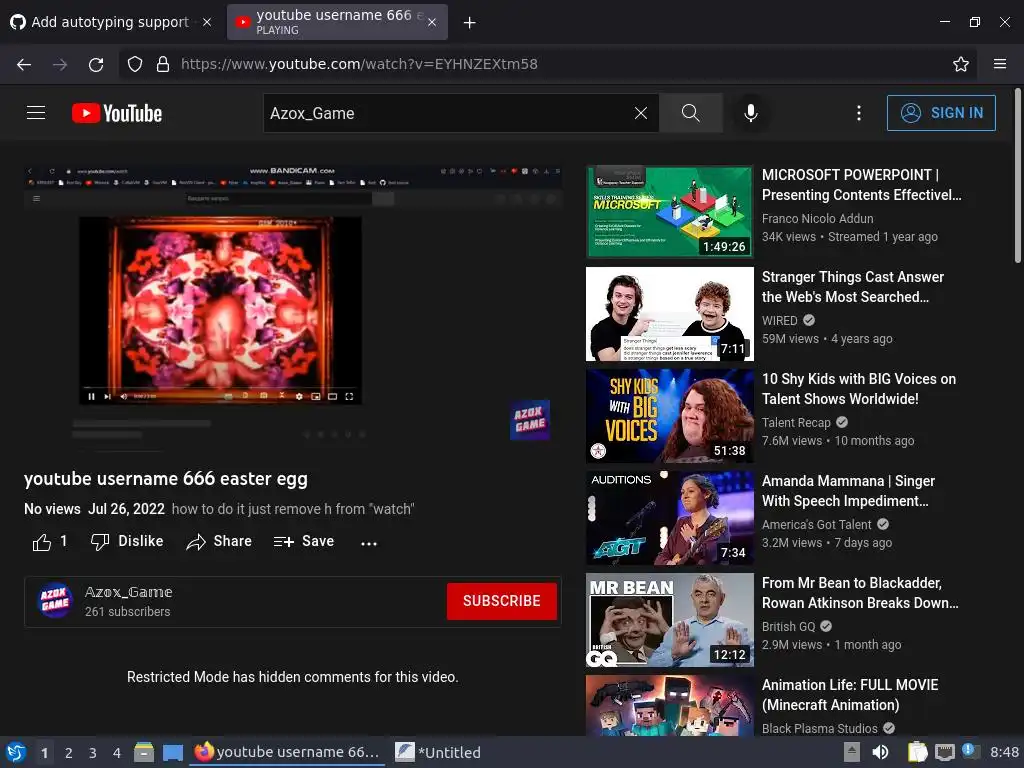Click the SIGN IN button
This screenshot has width=1024, height=768.
tap(941, 113)
